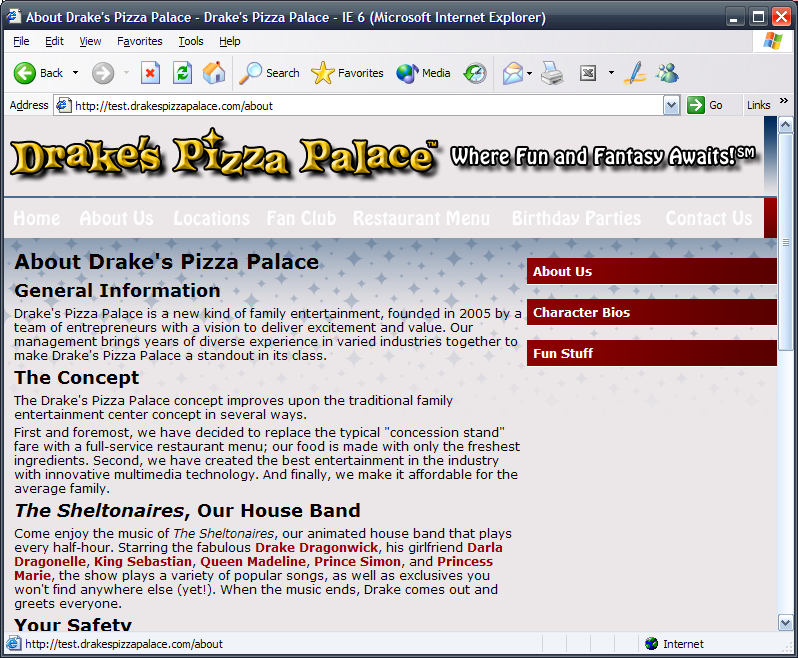This screenshot has height=658, width=798.
Task: Open the Mail dropdown arrow
Action: 529,73
